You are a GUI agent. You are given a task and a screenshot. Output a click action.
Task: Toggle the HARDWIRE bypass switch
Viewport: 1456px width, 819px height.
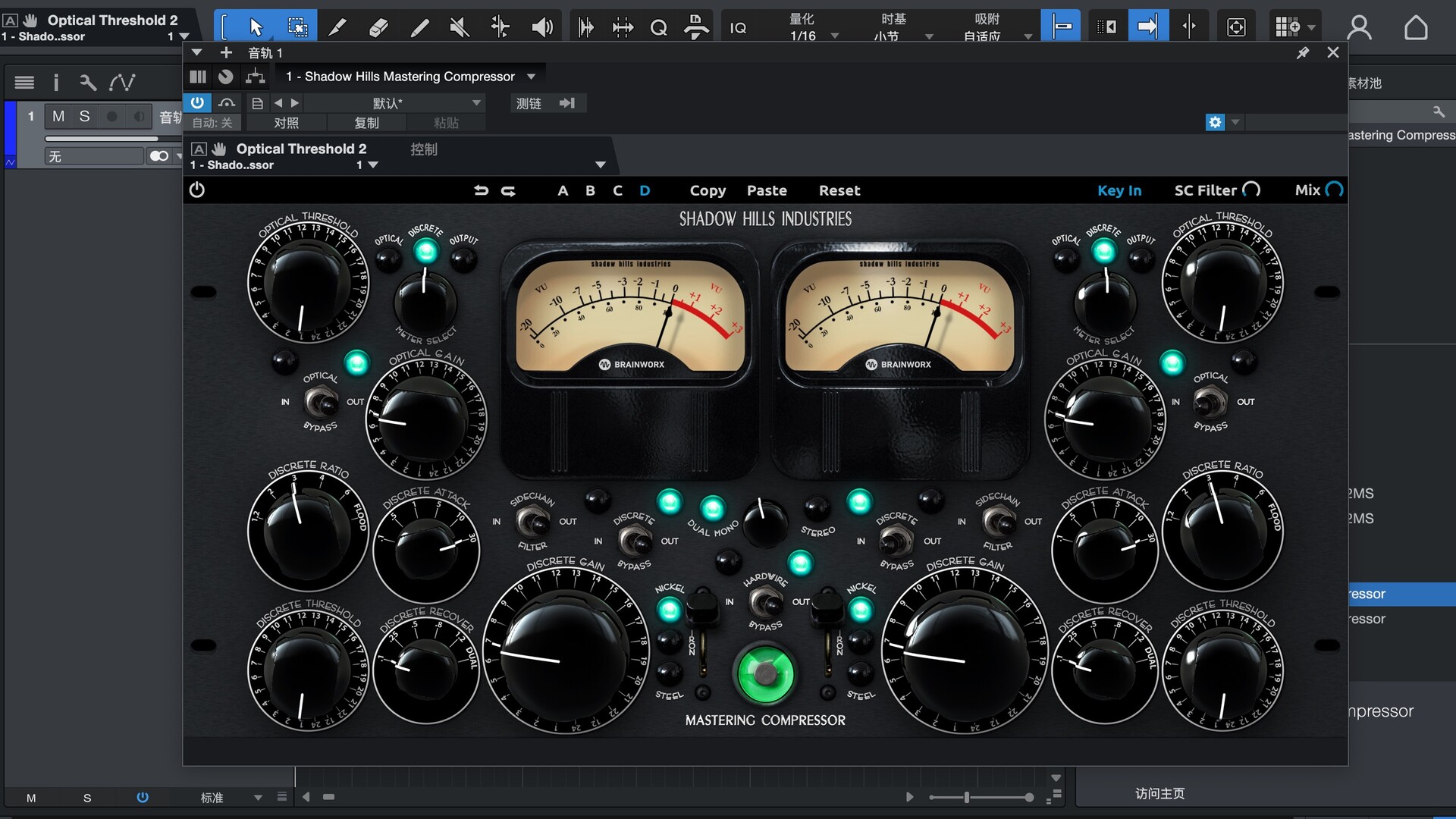point(765,602)
